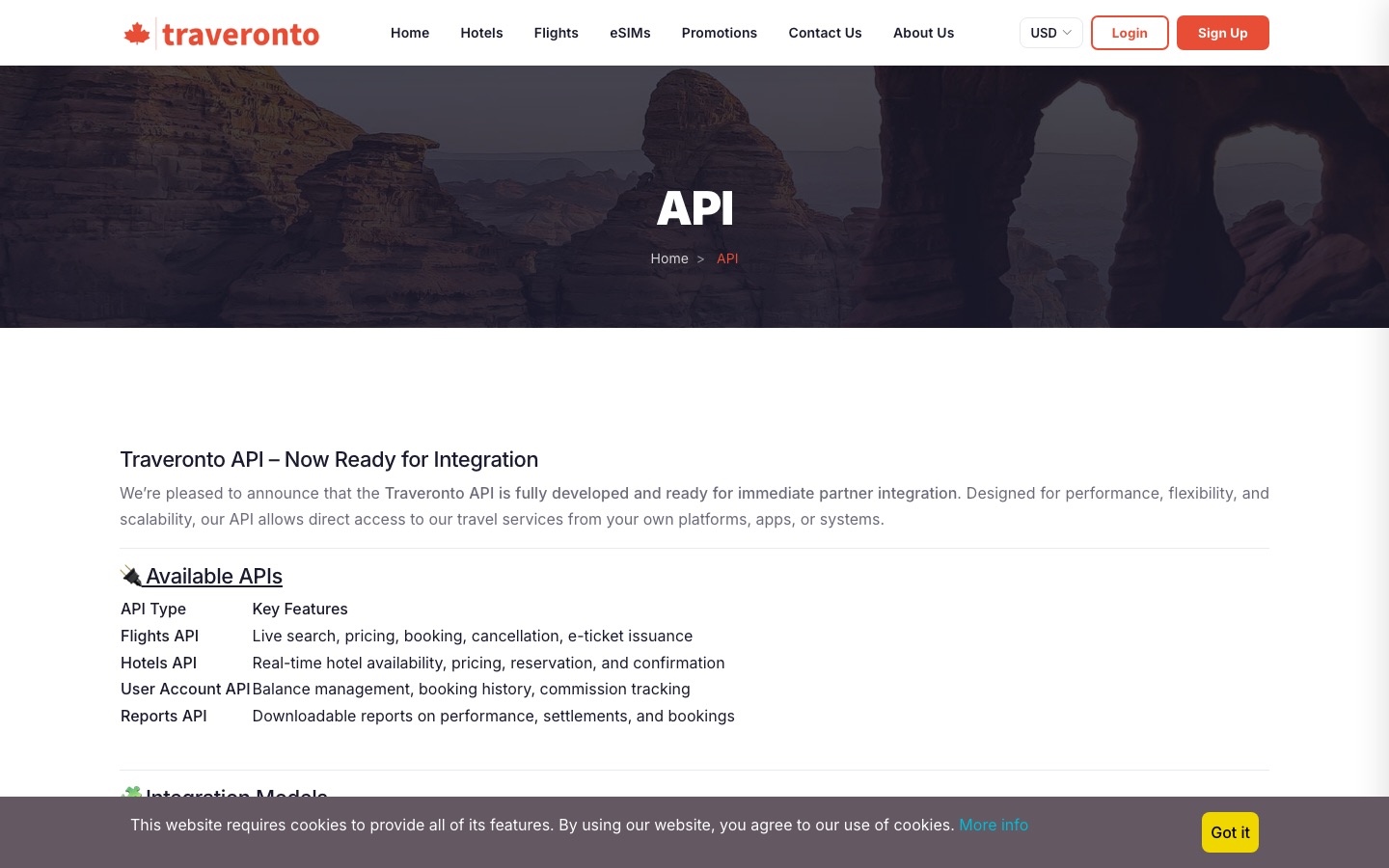The width and height of the screenshot is (1389, 868).
Task: Select the Balance management, booking history text
Action: (471, 689)
